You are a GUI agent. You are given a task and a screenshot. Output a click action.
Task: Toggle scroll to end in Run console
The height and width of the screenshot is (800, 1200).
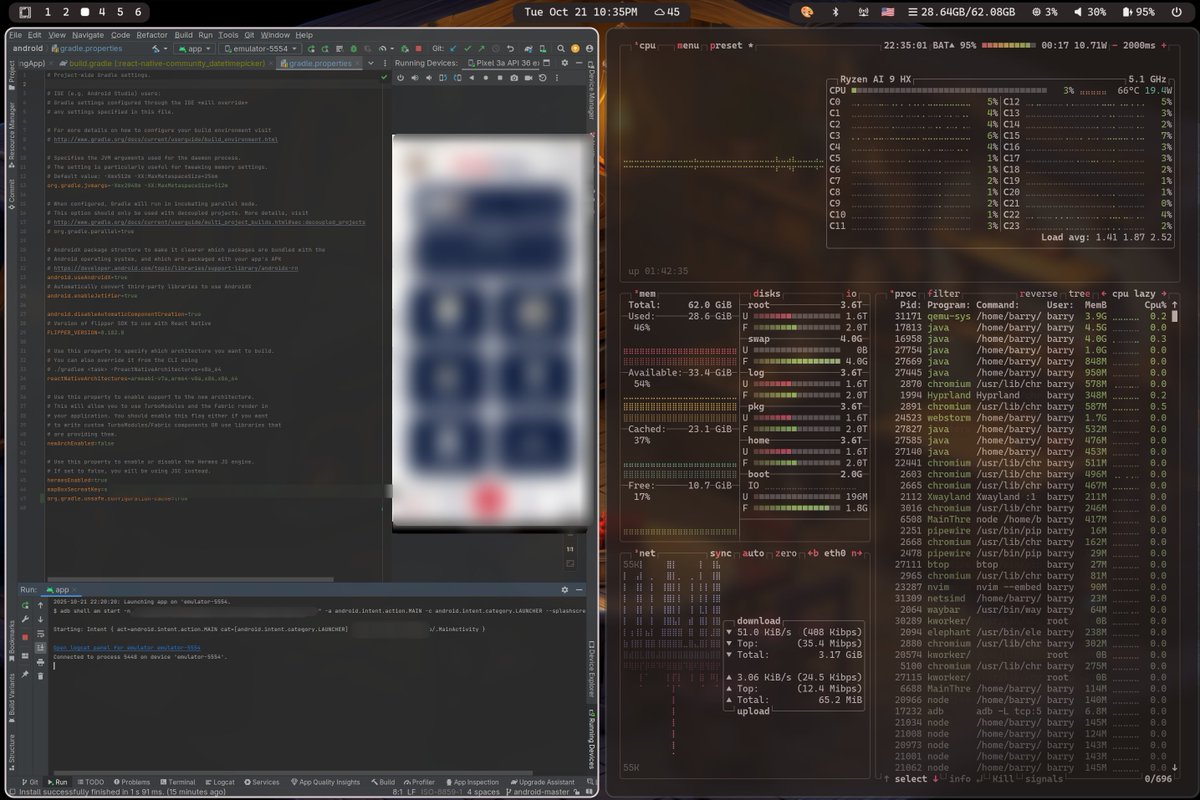click(40, 647)
